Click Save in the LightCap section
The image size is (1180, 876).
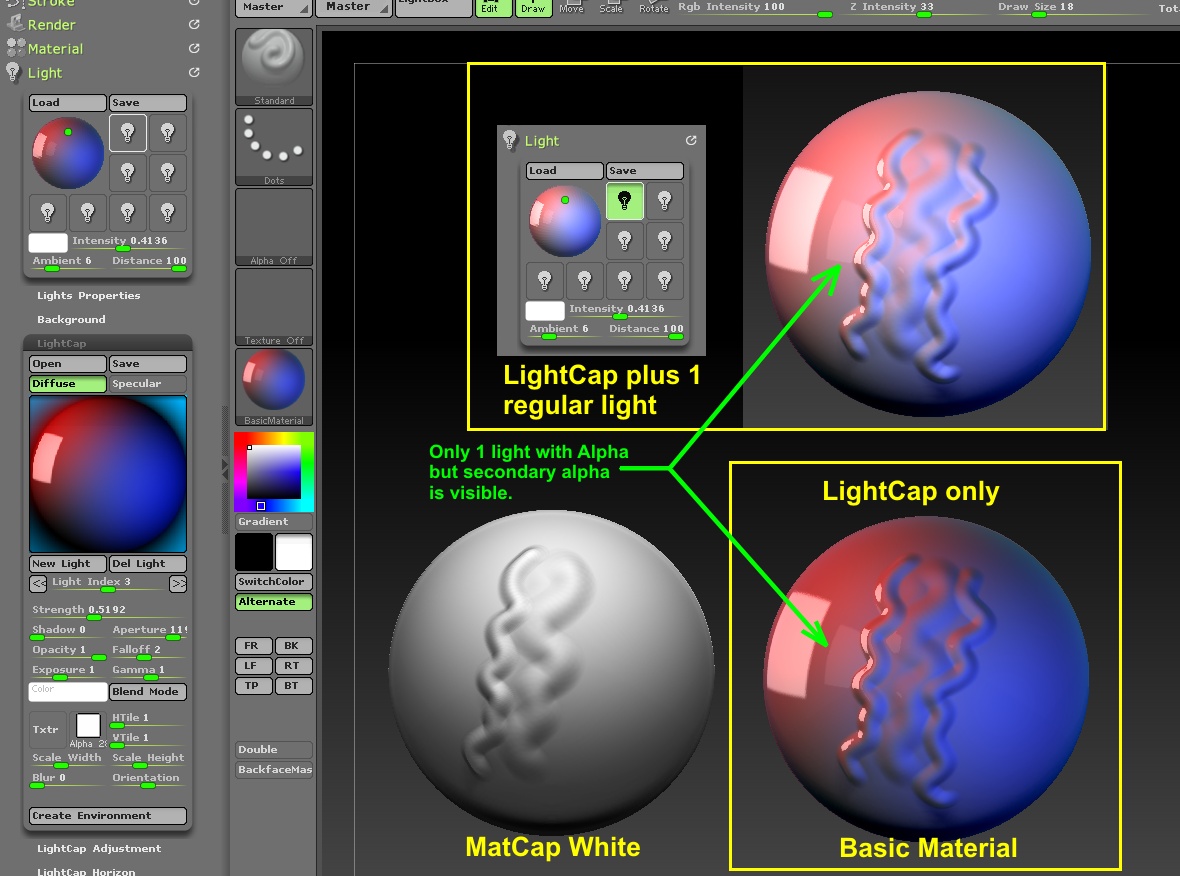click(148, 364)
